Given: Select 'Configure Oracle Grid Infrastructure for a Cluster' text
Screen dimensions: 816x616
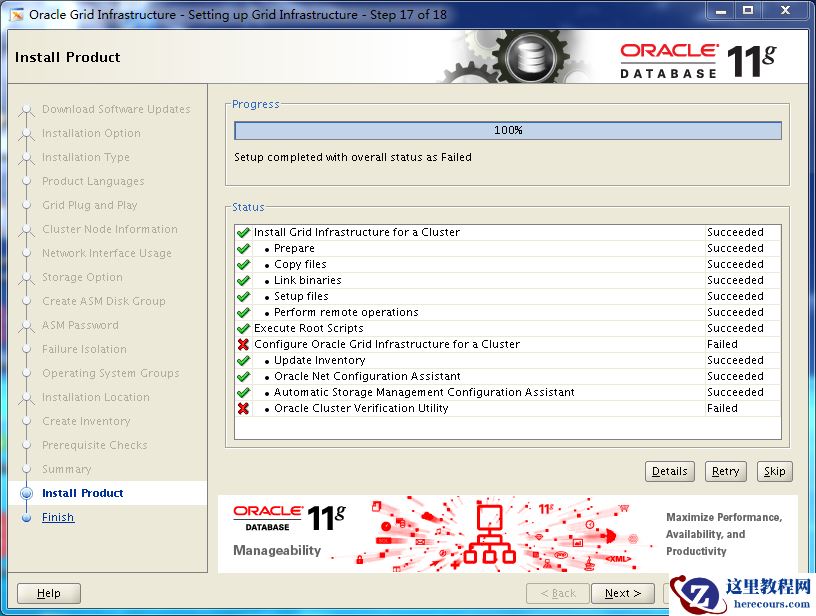Looking at the screenshot, I should [x=387, y=344].
